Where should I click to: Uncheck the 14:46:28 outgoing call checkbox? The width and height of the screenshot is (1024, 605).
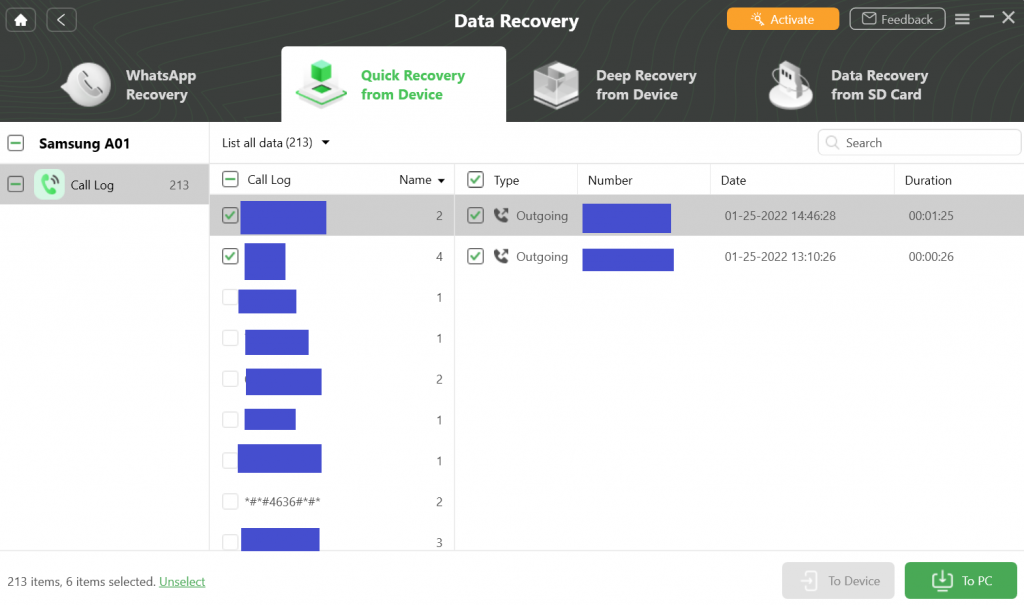475,215
